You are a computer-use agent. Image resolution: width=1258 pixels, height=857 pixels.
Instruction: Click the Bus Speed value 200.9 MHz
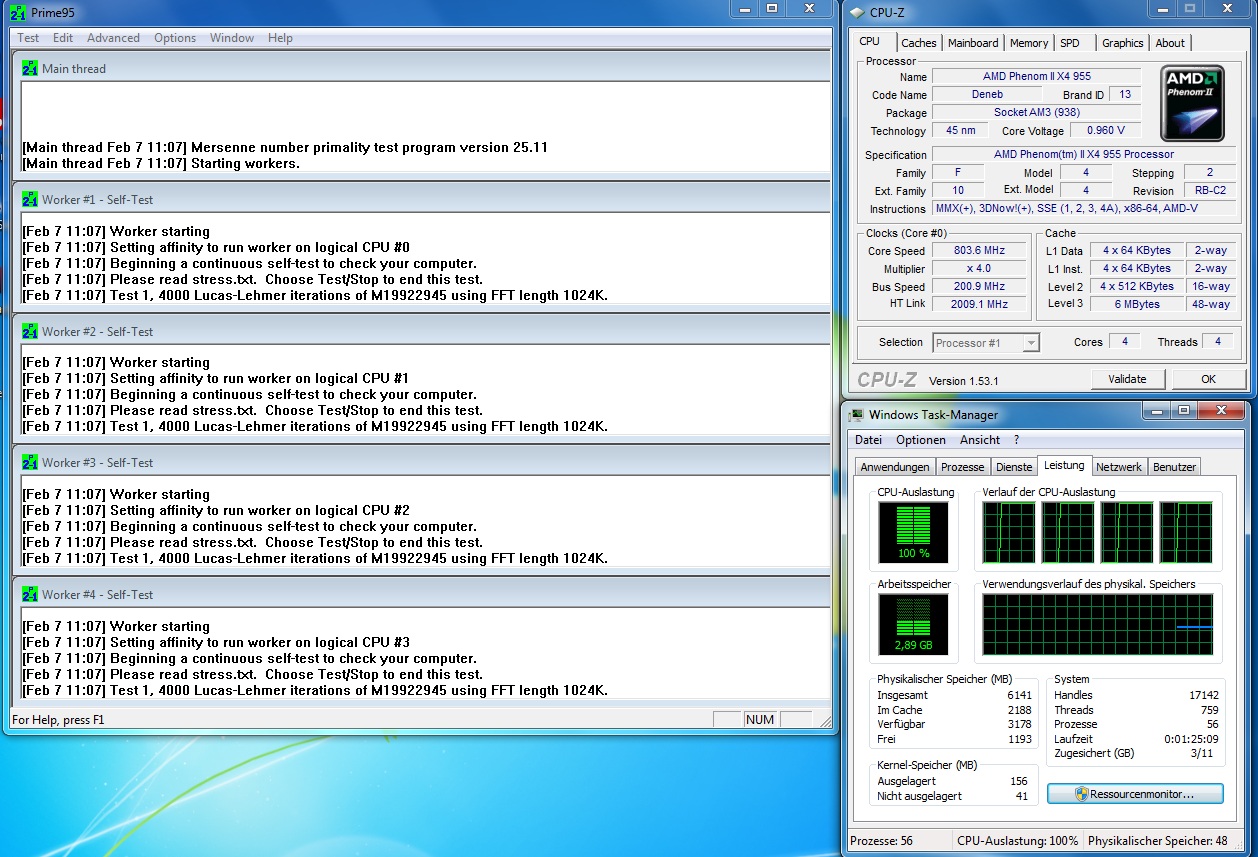(x=979, y=287)
